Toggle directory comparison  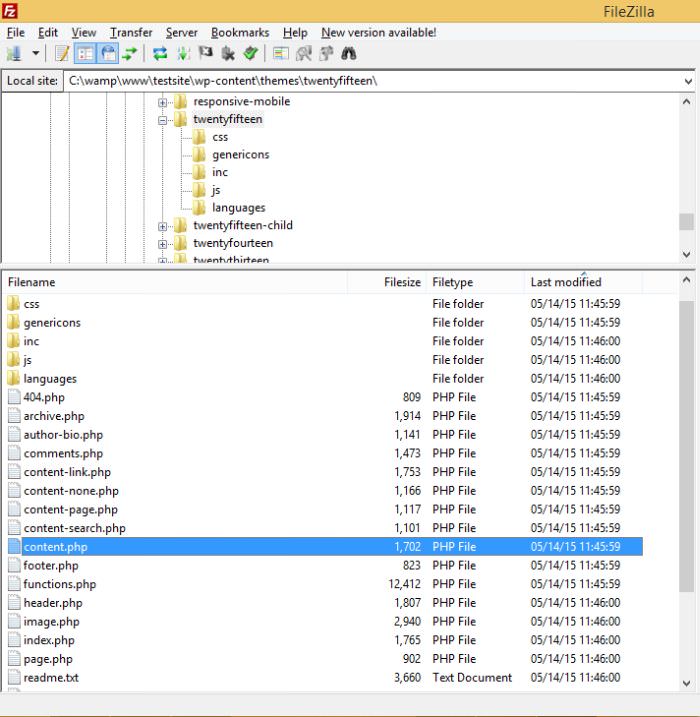304,54
